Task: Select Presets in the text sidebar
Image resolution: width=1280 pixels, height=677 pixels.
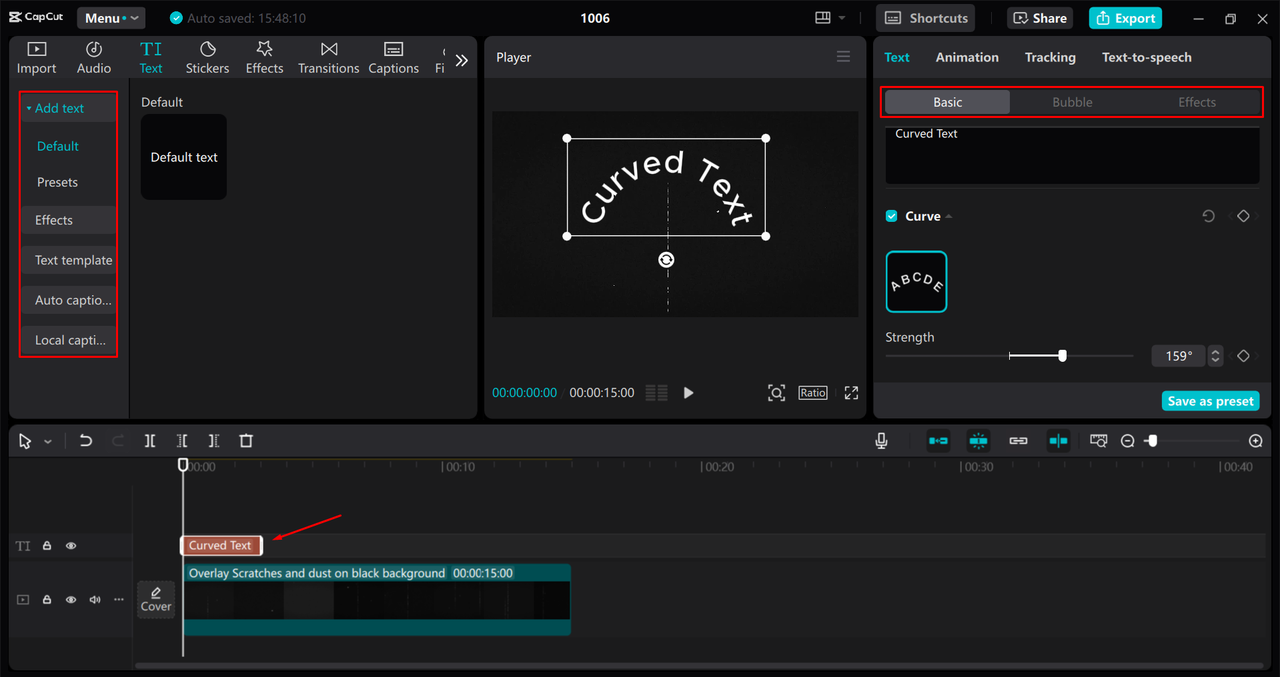Action: pos(57,182)
